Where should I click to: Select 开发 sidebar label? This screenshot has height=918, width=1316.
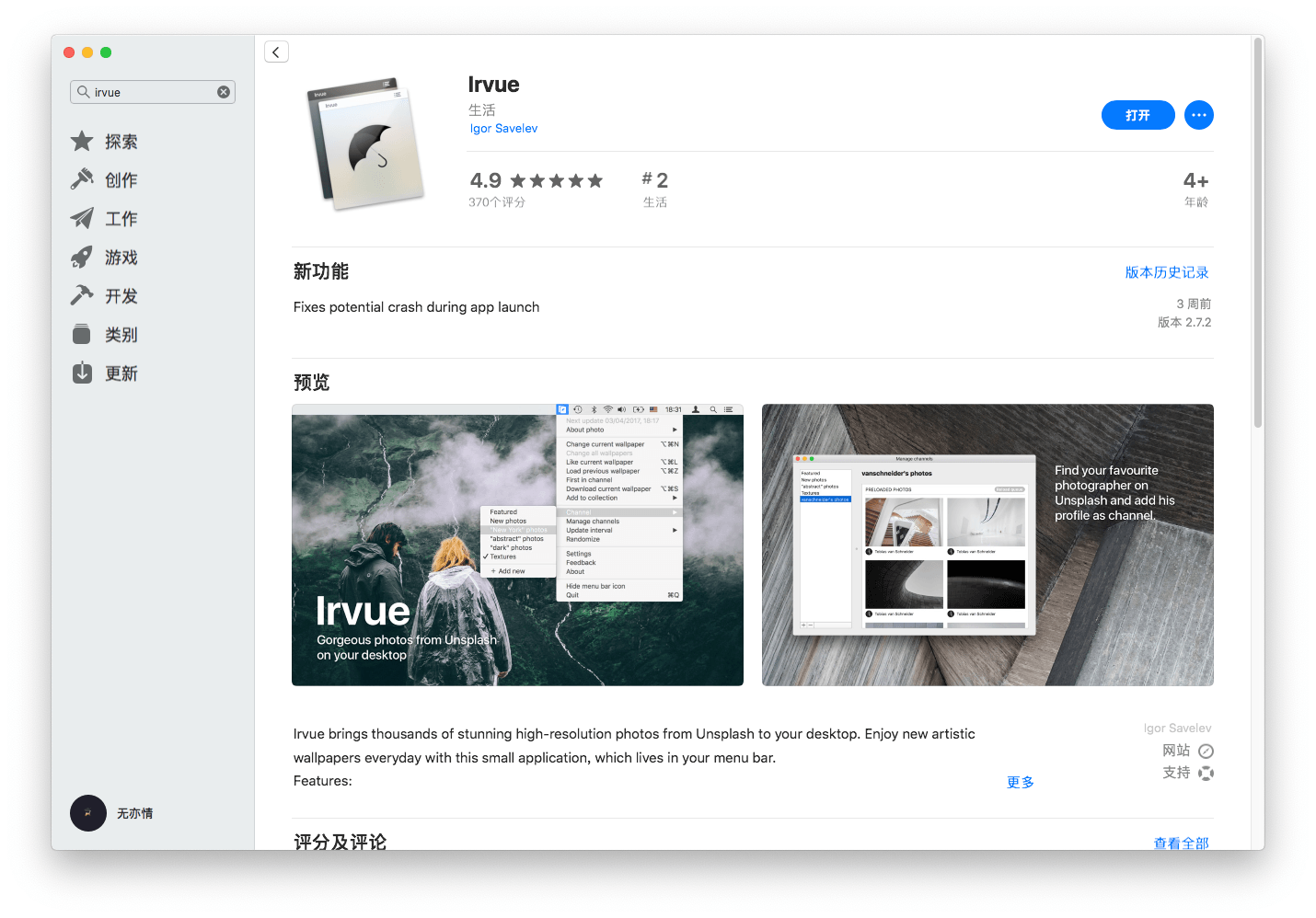[x=121, y=296]
